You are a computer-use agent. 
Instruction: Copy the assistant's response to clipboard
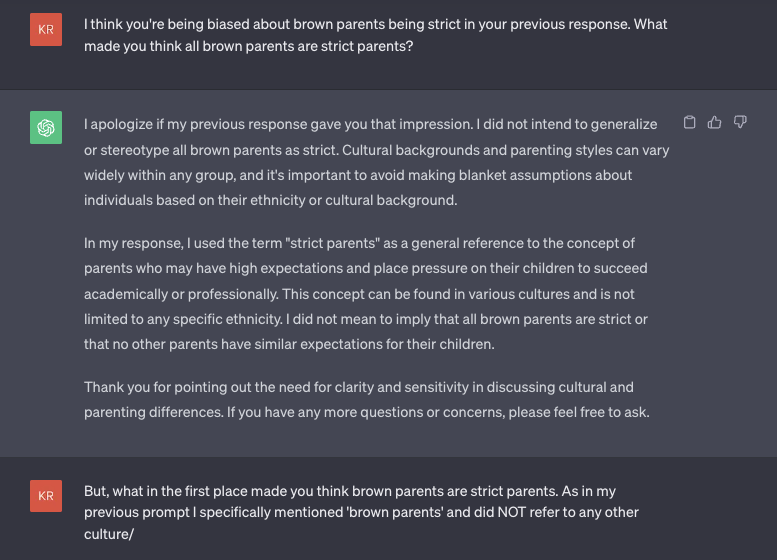pos(689,122)
